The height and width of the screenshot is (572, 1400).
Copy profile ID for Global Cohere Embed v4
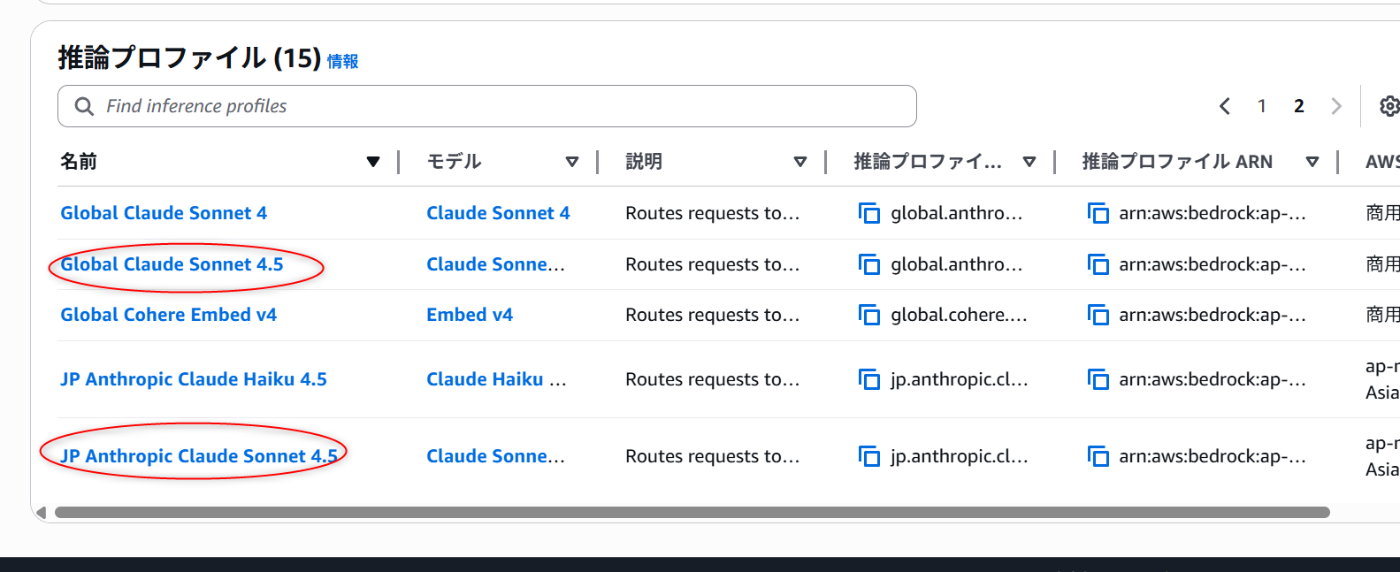point(870,315)
